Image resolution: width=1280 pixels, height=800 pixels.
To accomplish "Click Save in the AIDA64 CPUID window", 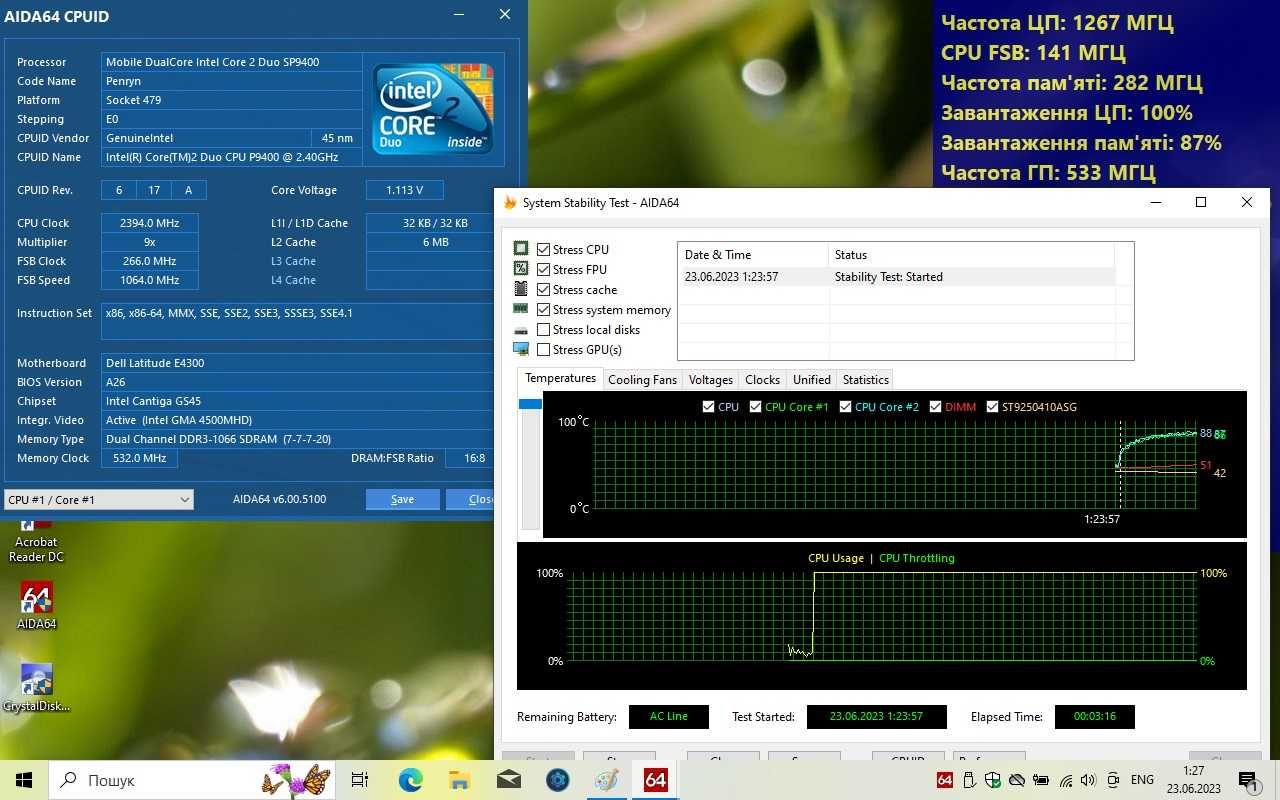I will tap(402, 499).
